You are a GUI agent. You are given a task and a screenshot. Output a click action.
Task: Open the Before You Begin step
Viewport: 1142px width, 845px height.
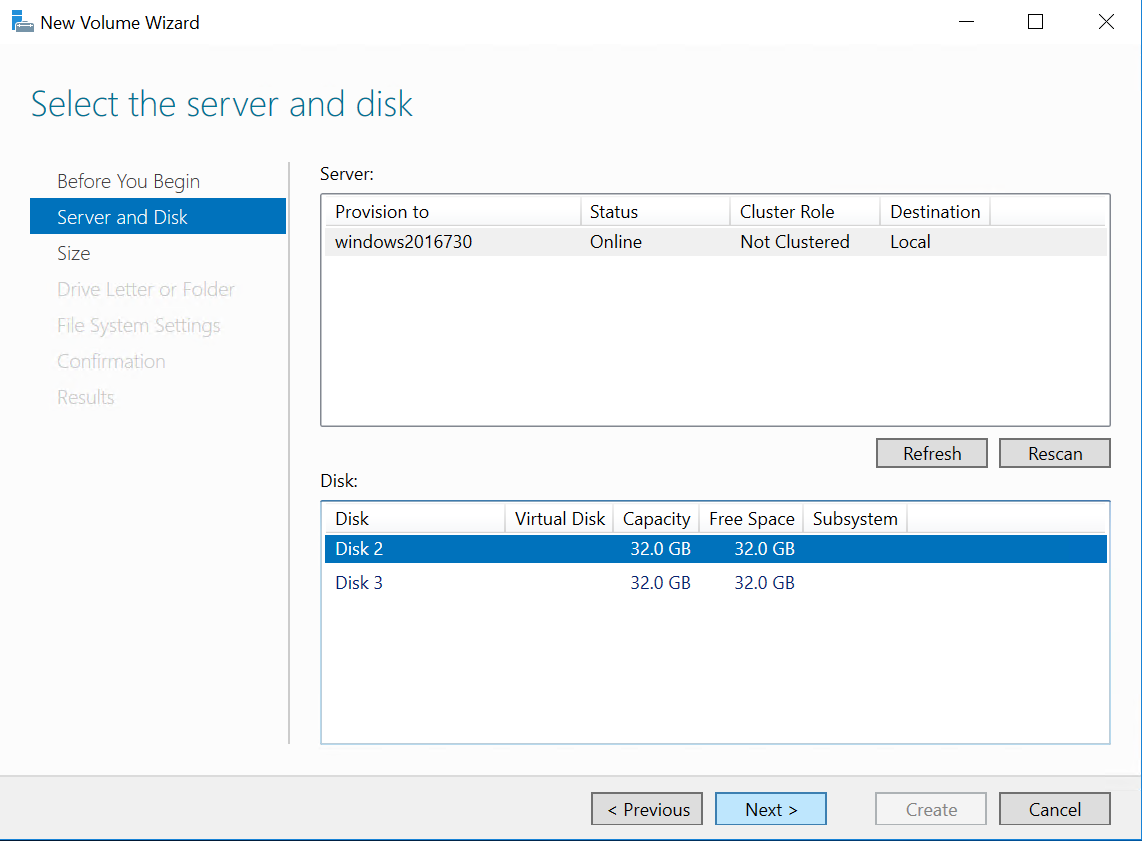point(128,181)
